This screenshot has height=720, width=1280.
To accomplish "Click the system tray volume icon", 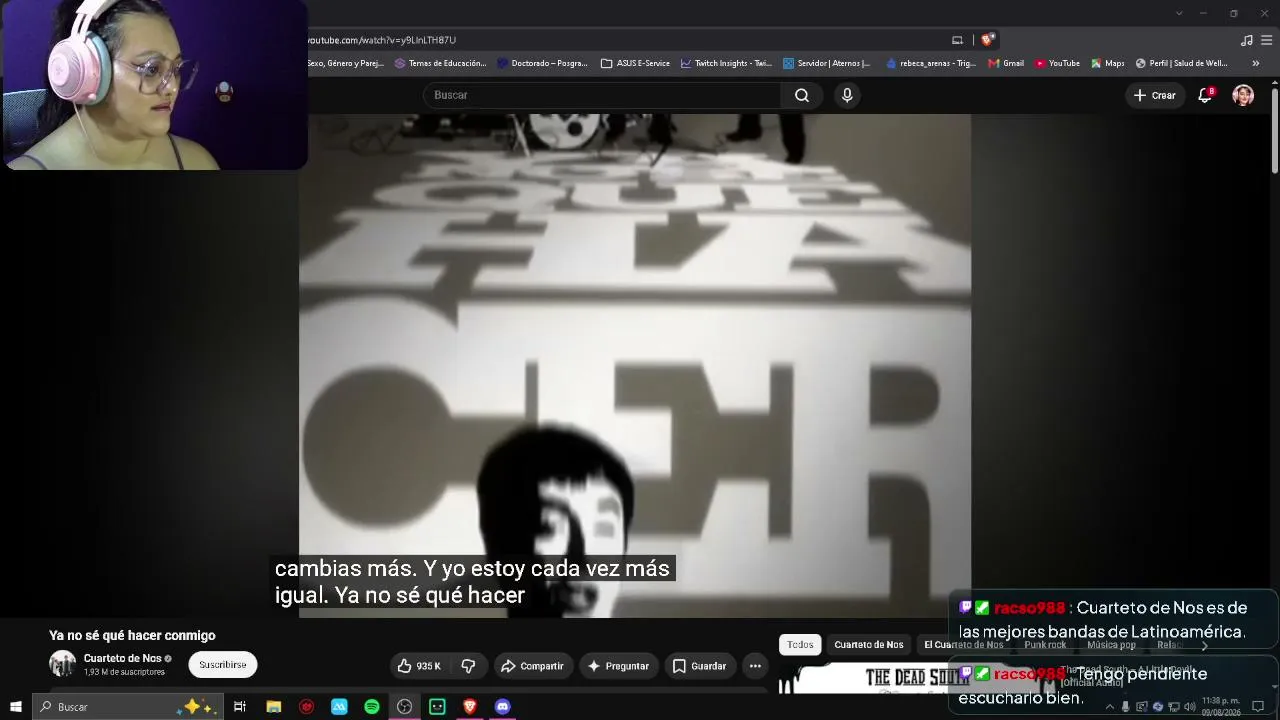I will pyautogui.click(x=1190, y=707).
